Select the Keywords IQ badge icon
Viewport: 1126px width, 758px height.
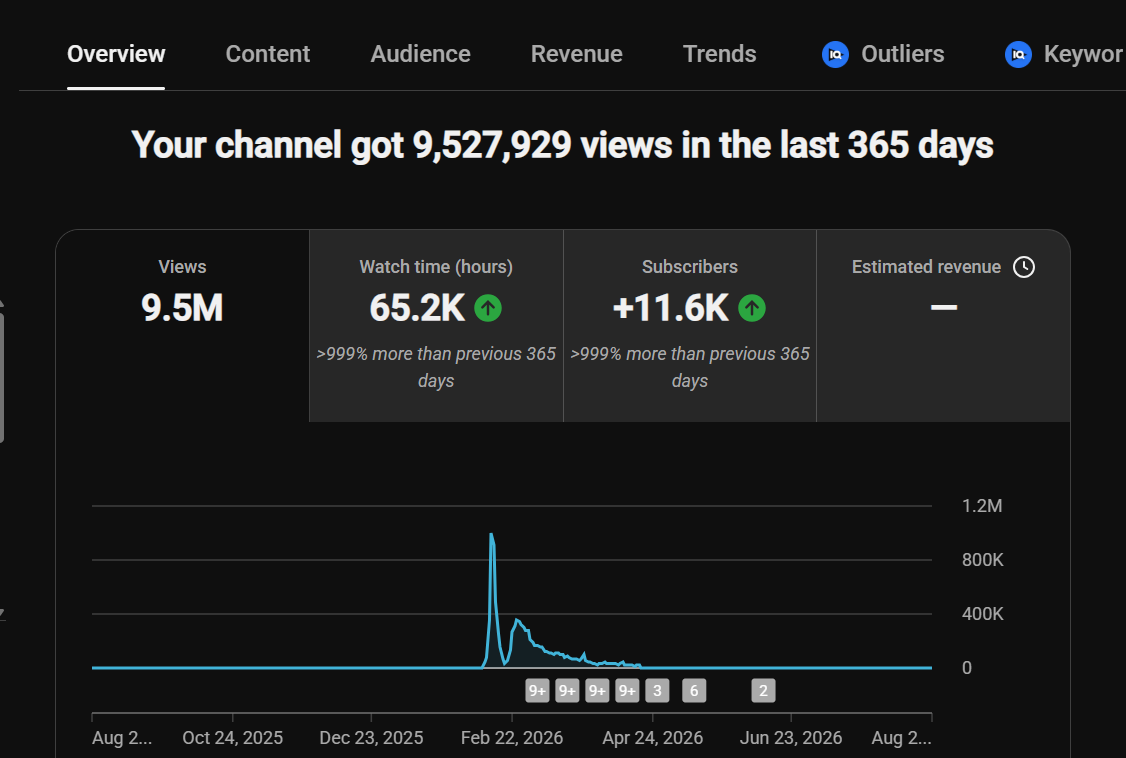point(1018,55)
